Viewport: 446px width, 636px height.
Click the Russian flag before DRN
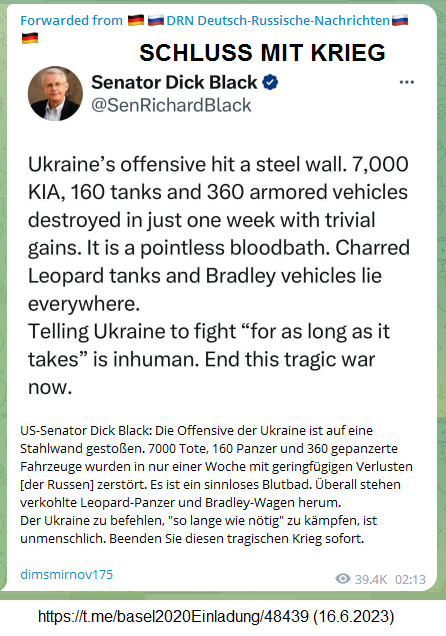tap(156, 20)
